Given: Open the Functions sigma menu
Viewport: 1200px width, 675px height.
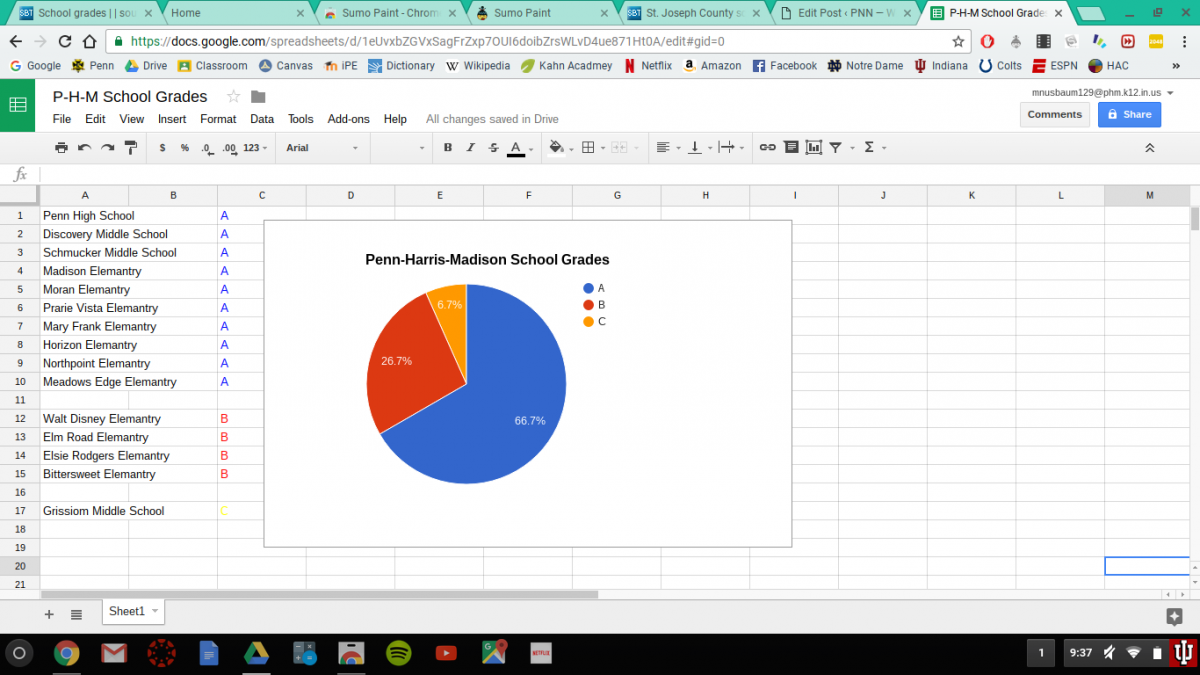Looking at the screenshot, I should point(874,147).
